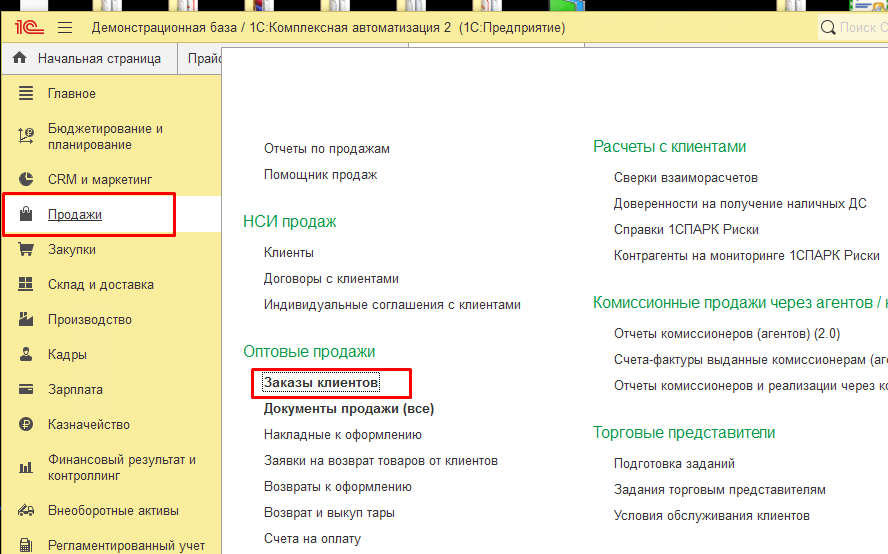
Task: Open the Клиенты list
Action: click(288, 253)
